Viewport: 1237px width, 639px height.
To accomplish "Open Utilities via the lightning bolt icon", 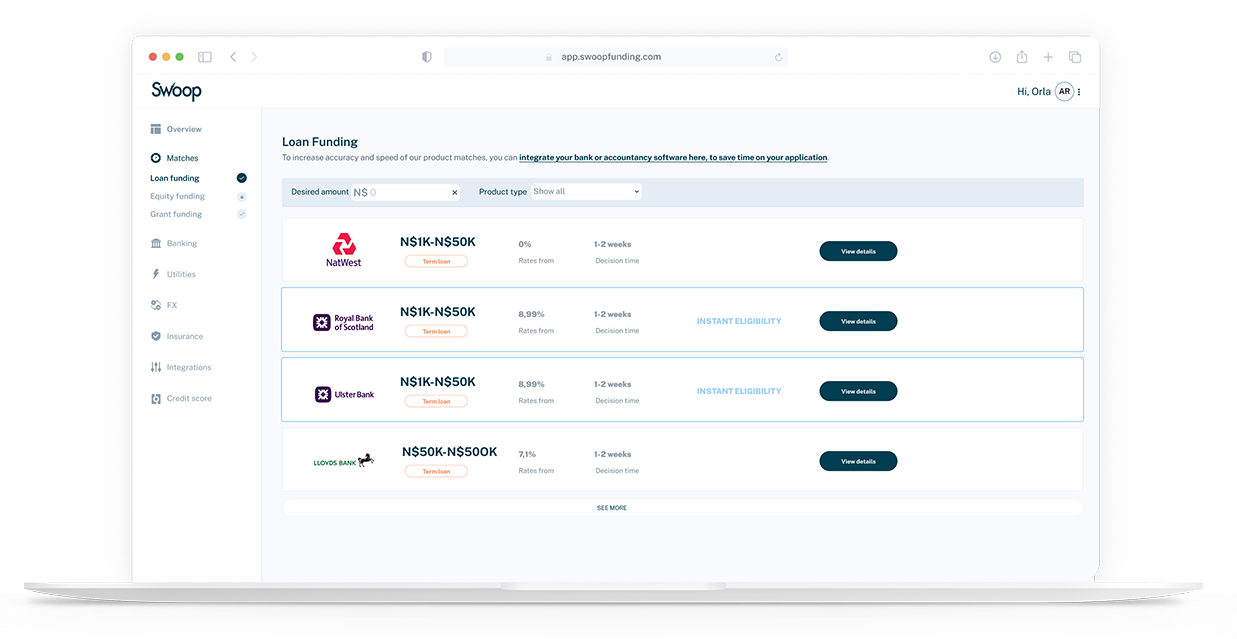I will (x=156, y=274).
